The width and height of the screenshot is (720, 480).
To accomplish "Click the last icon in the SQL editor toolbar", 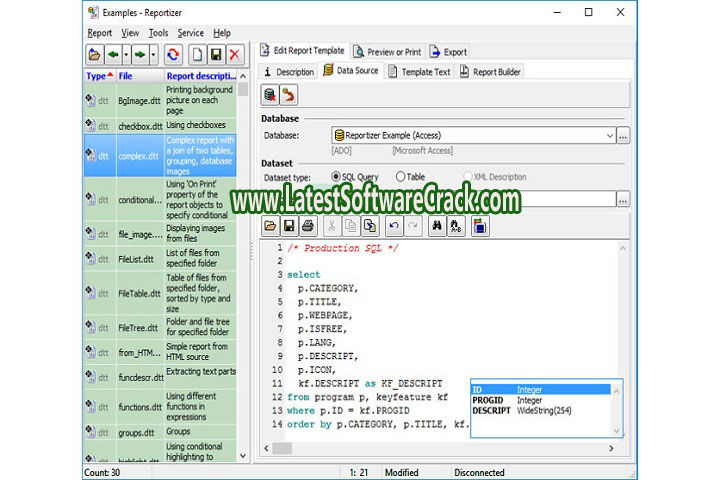I will [x=480, y=226].
